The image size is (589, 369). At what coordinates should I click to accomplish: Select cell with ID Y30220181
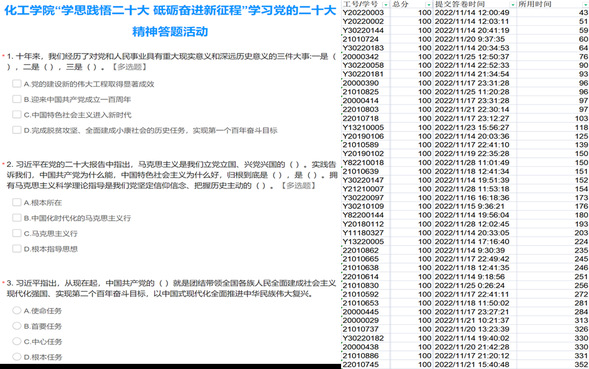coord(365,74)
